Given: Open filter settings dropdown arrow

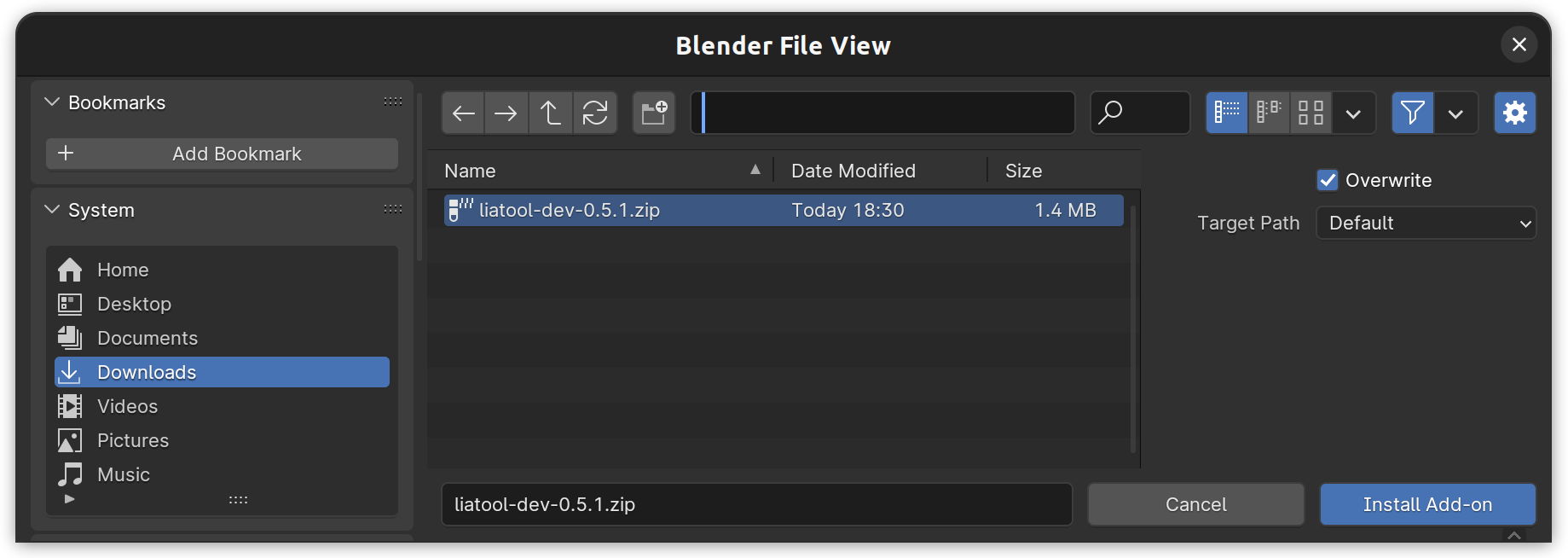Looking at the screenshot, I should click(1456, 113).
